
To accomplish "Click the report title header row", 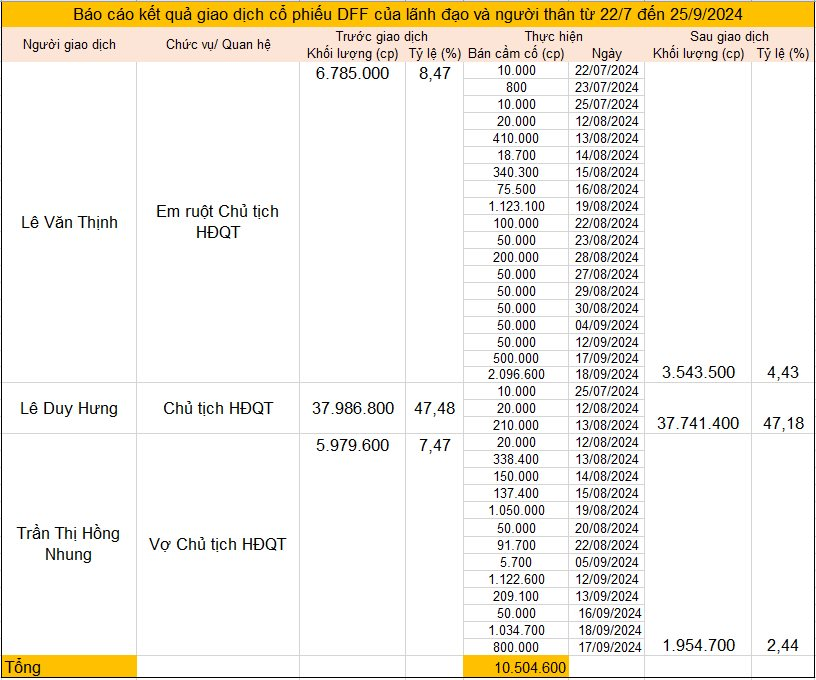I will click(408, 15).
